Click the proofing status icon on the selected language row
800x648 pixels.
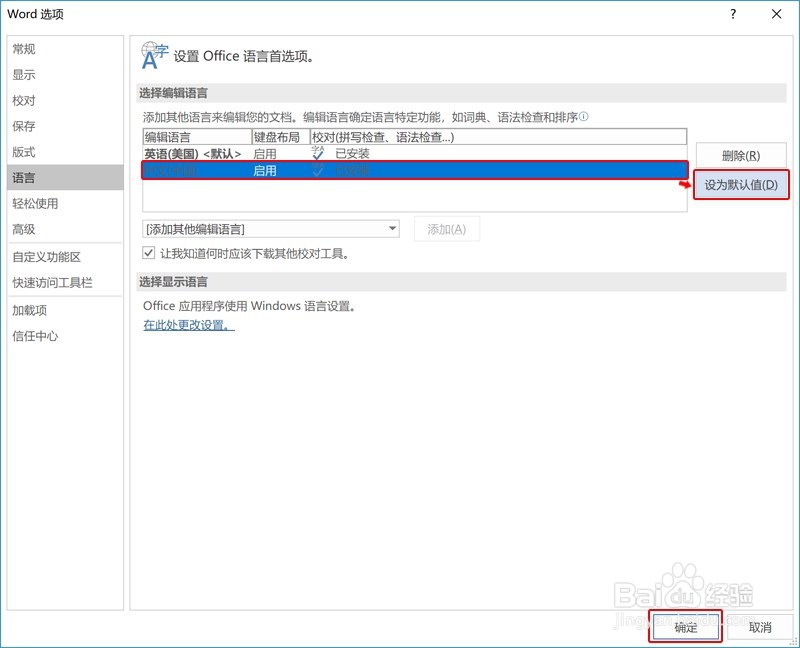(318, 170)
